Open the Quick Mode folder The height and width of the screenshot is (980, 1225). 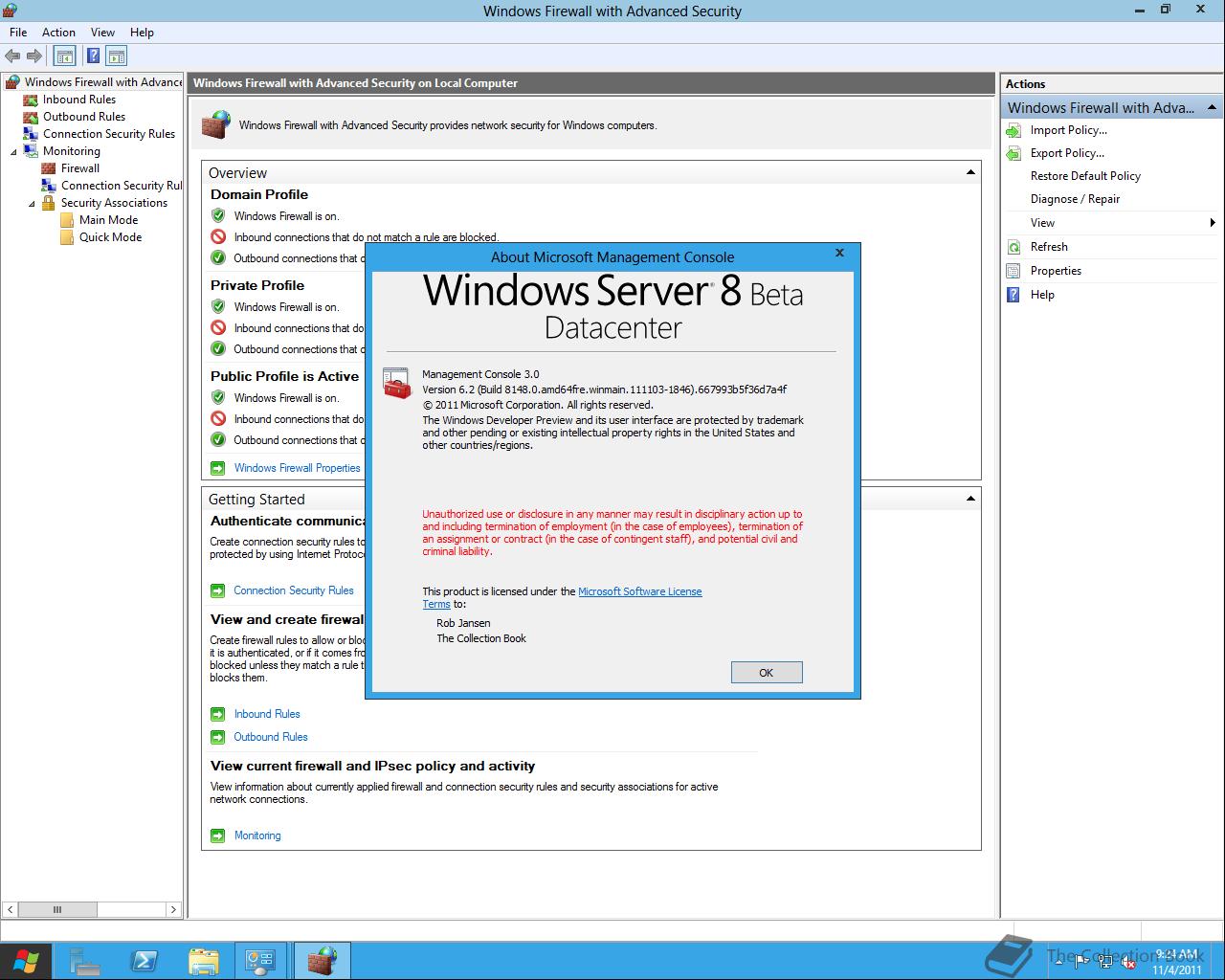(111, 237)
